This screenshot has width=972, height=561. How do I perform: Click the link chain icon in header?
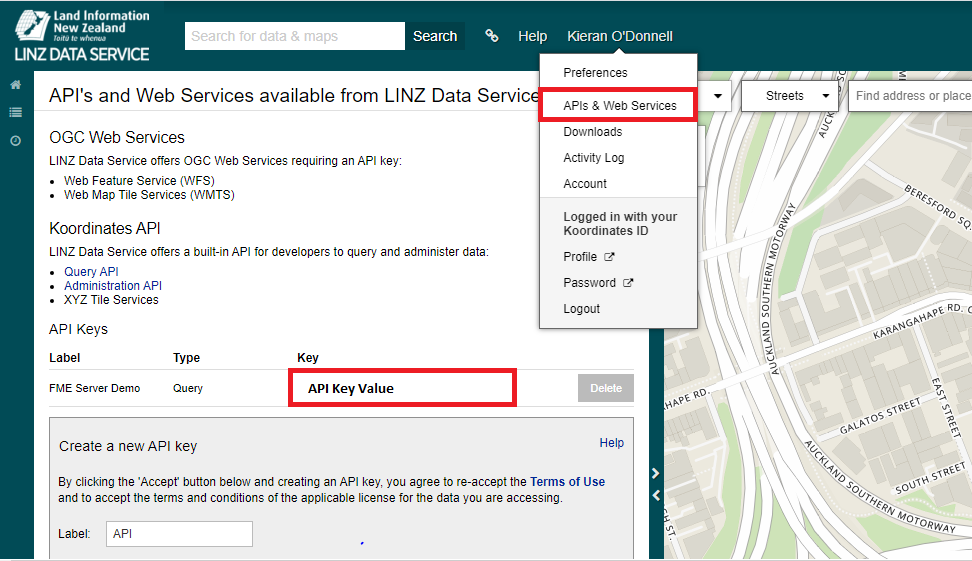pos(492,36)
